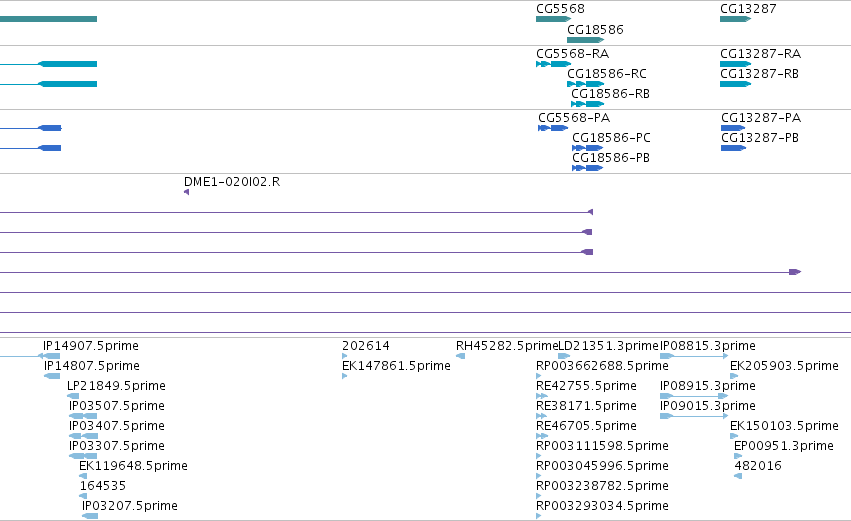851x521 pixels.
Task: Select the CG13287-PB protein glyph
Action: 733,148
